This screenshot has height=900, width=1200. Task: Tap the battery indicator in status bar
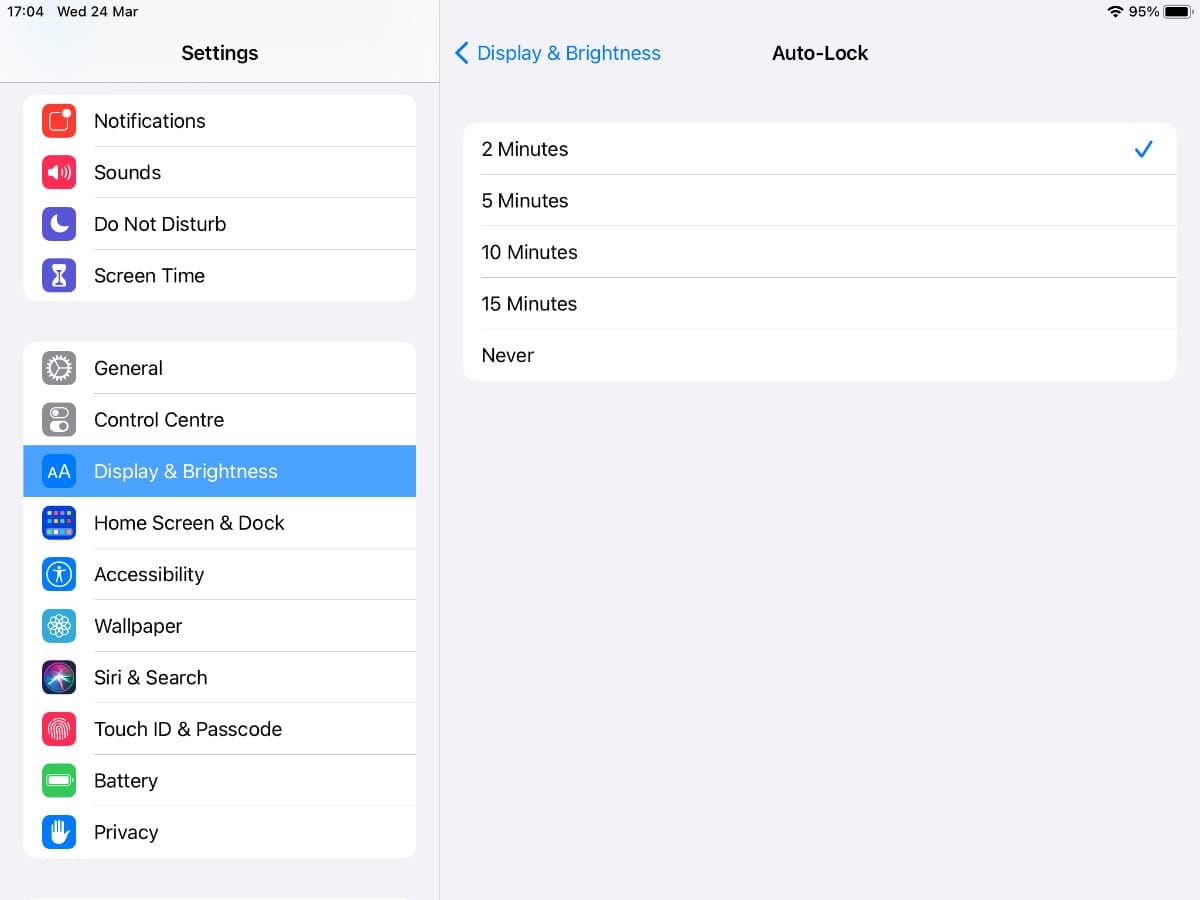[x=1177, y=12]
